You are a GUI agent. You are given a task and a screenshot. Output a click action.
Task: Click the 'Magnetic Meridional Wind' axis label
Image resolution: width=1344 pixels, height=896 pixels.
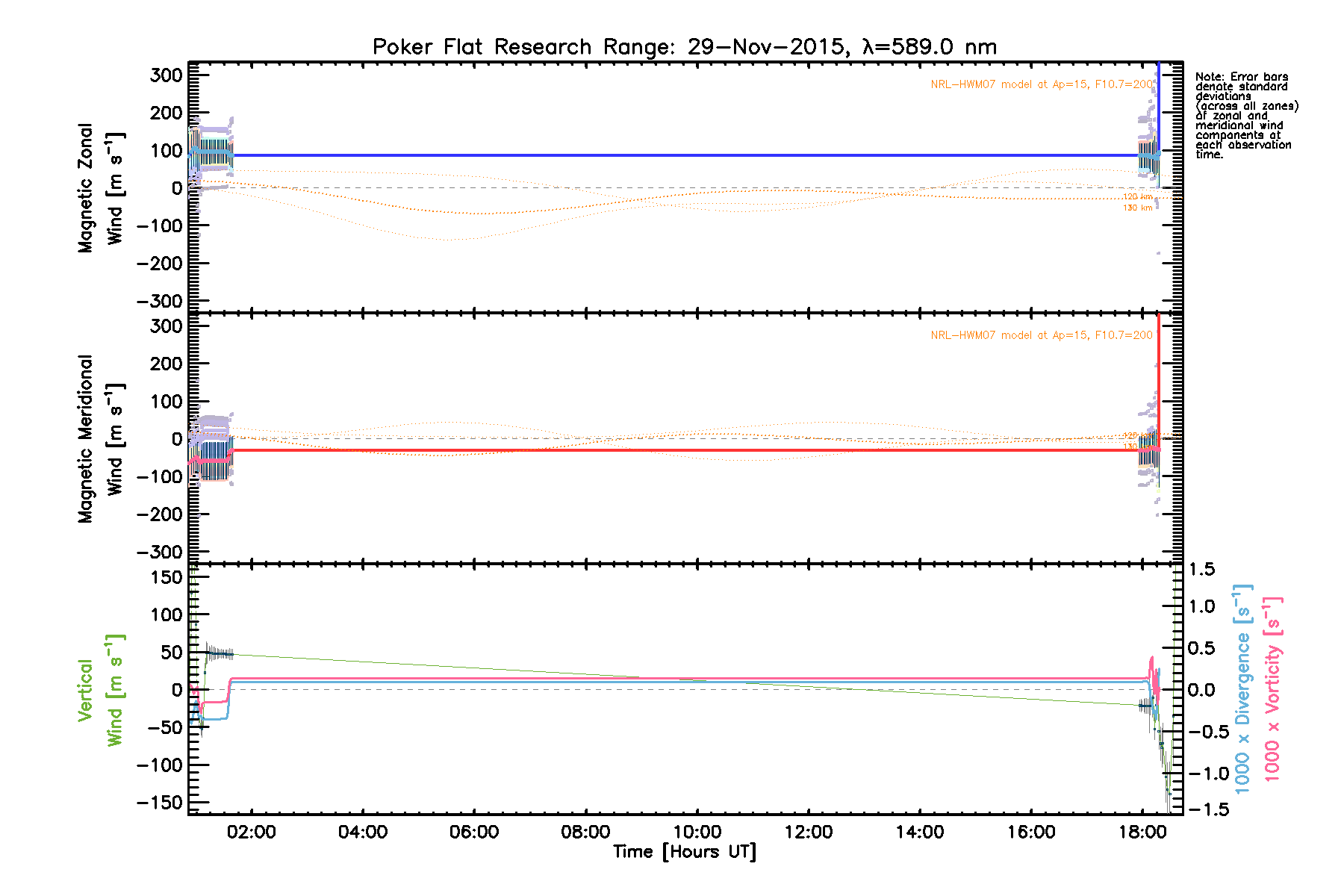pos(100,439)
